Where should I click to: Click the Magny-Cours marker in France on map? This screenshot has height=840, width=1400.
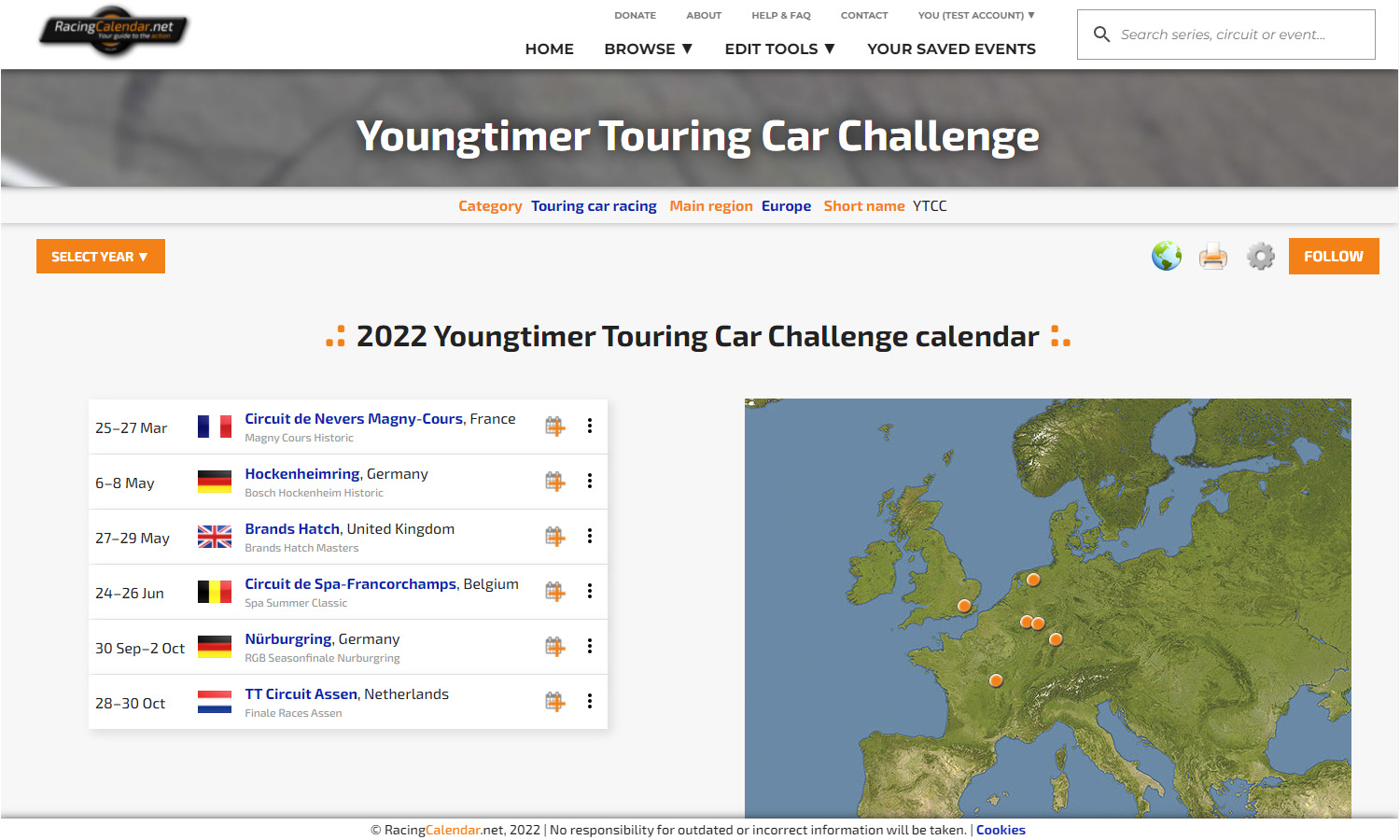pos(996,680)
